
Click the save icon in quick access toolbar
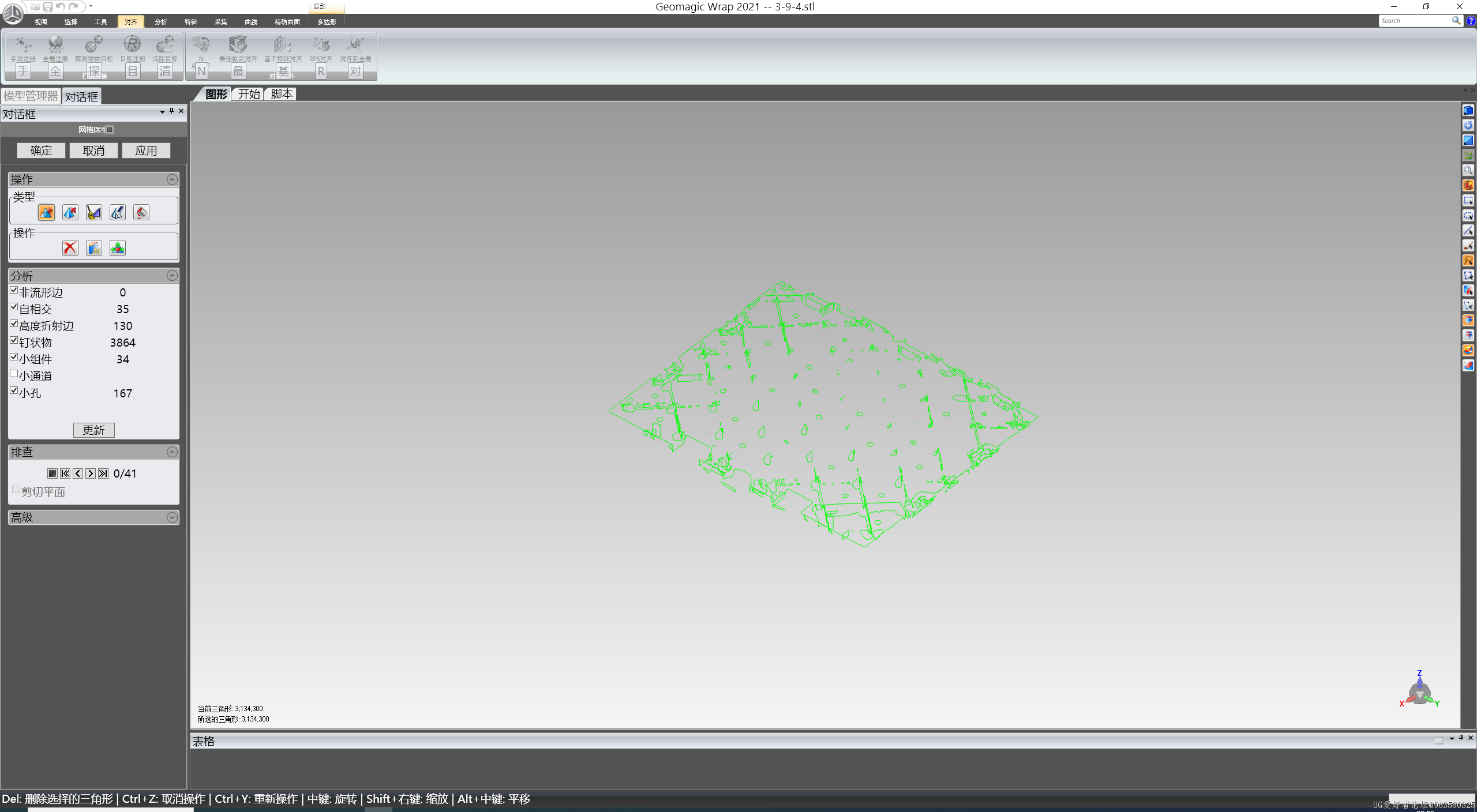(x=48, y=7)
